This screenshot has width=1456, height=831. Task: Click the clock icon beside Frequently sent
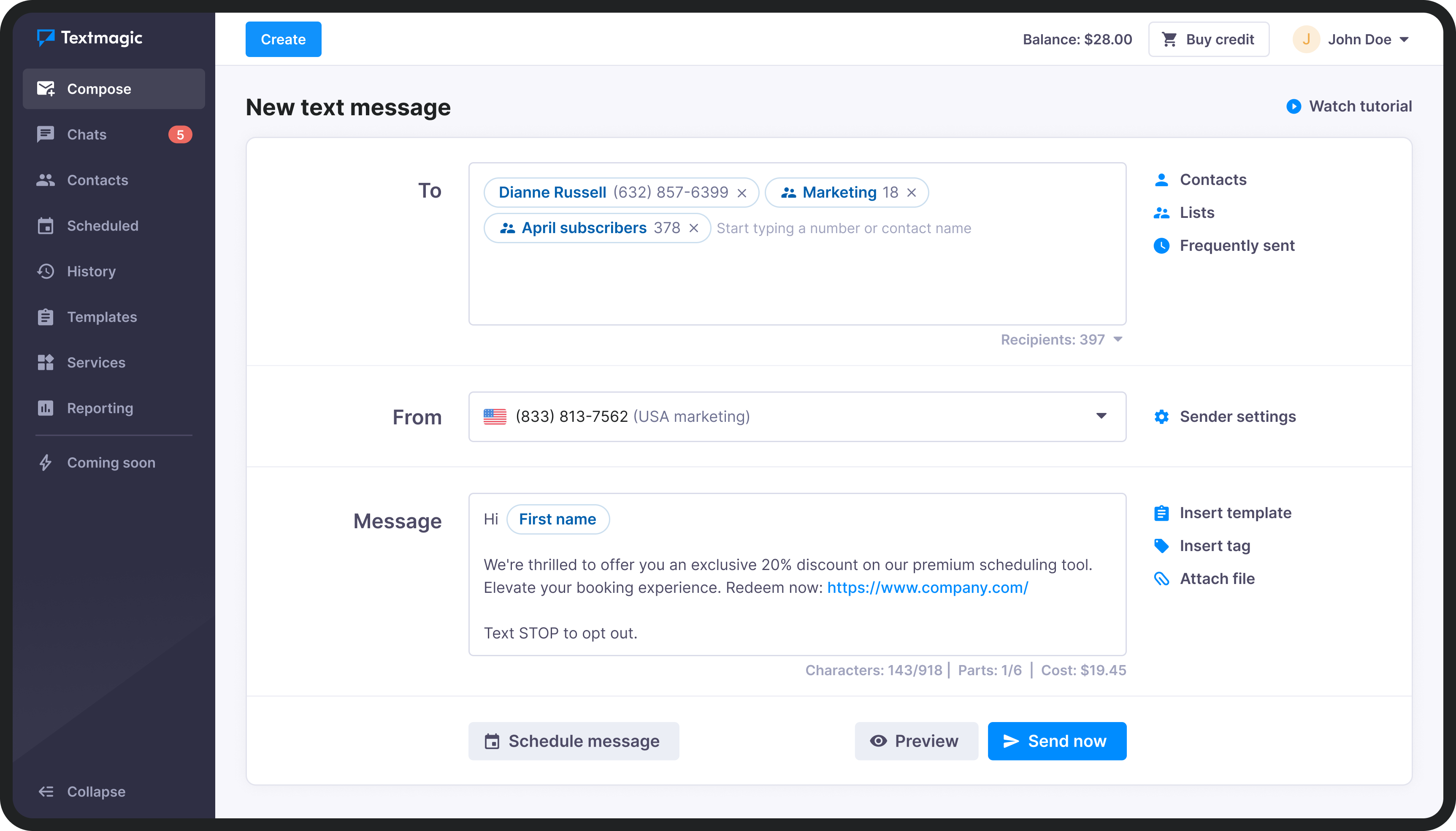[1161, 245]
